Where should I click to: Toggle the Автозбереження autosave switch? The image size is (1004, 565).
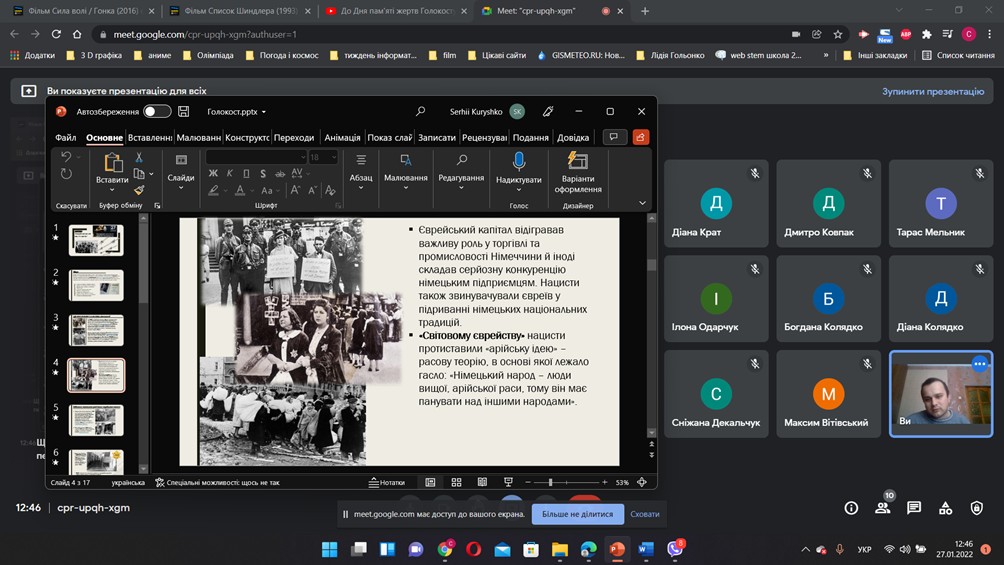157,111
